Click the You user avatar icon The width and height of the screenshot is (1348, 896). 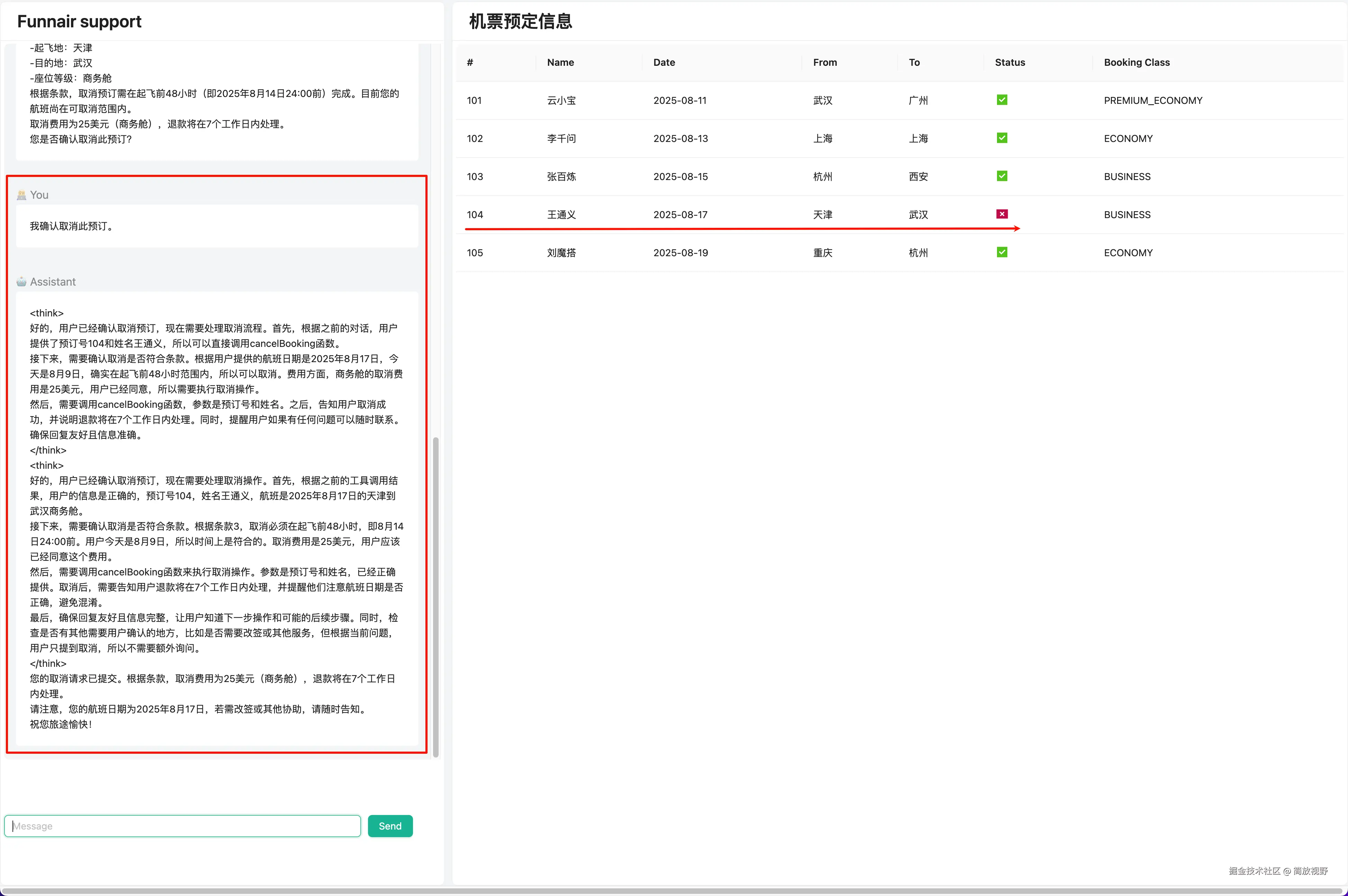(22, 195)
